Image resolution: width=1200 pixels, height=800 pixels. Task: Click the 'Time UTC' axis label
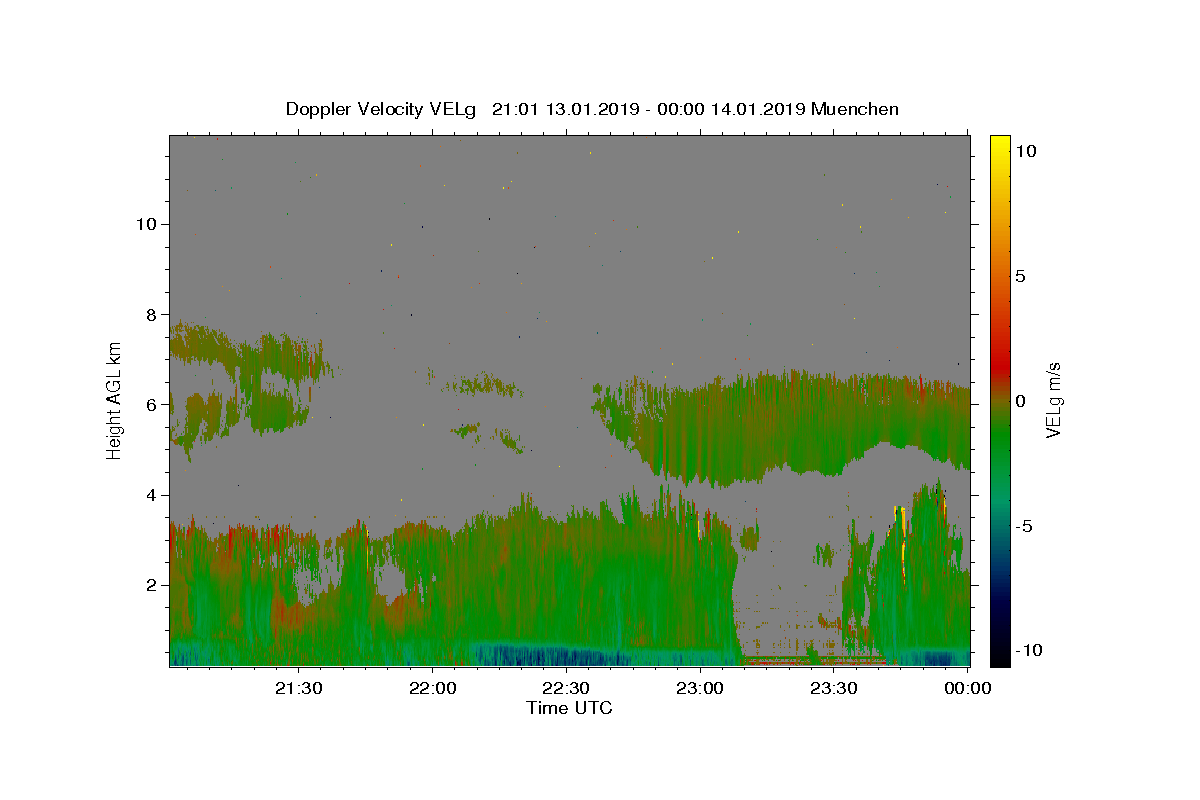pyautogui.click(x=569, y=708)
